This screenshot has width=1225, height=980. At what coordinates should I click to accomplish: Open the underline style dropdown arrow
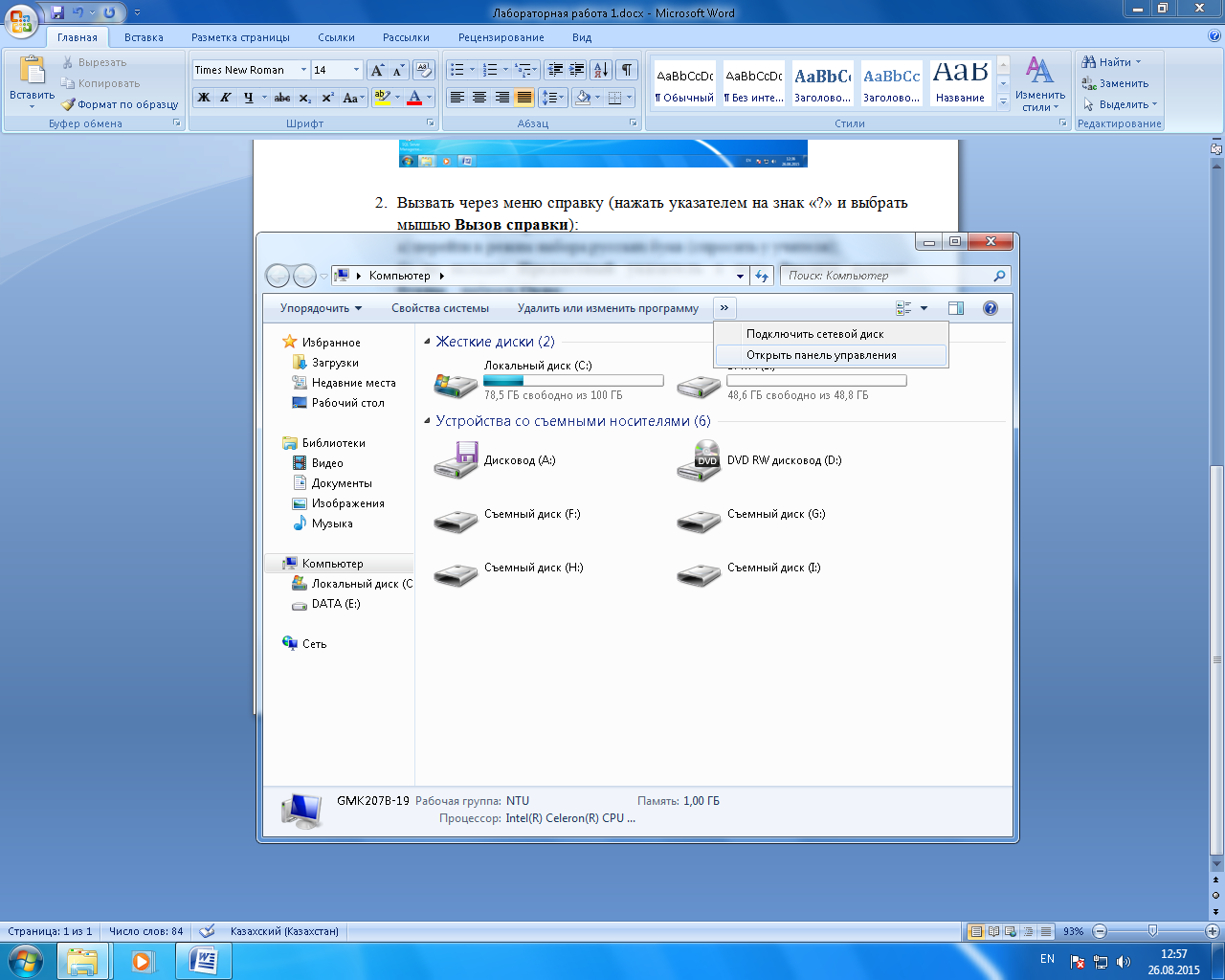pos(263,98)
